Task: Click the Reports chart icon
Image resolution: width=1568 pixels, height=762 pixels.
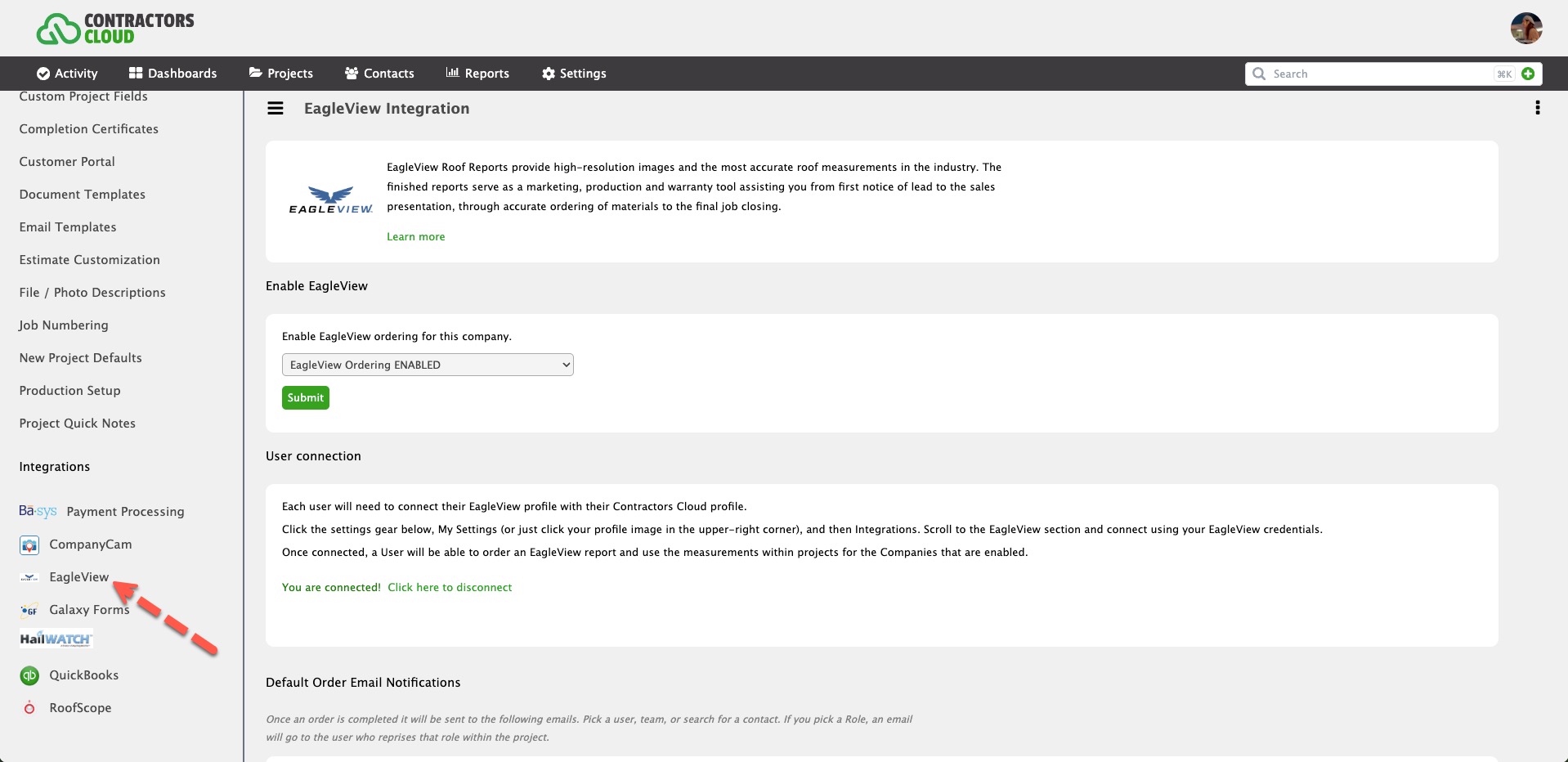Action: click(x=452, y=73)
